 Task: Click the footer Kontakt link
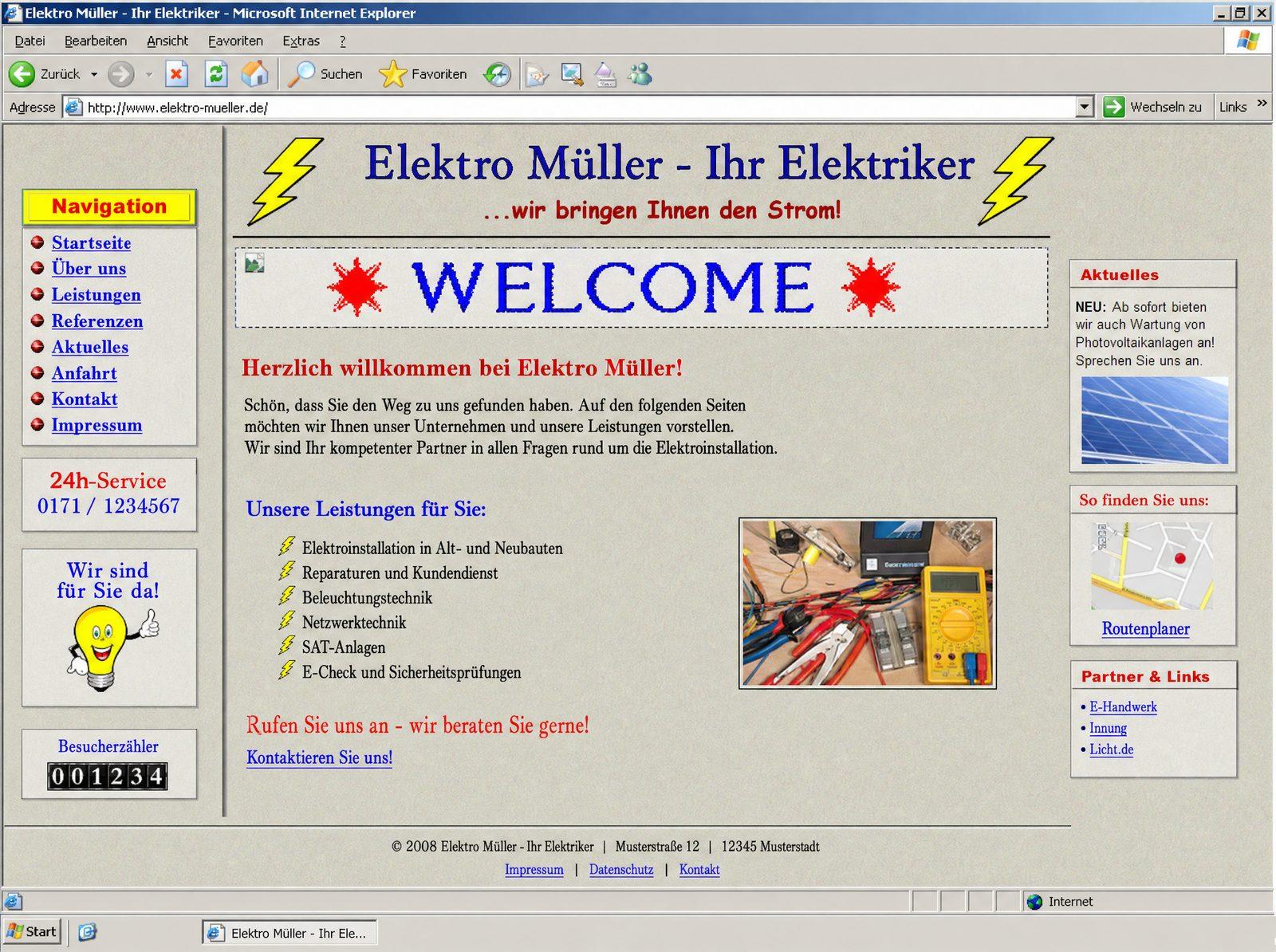pos(699,870)
